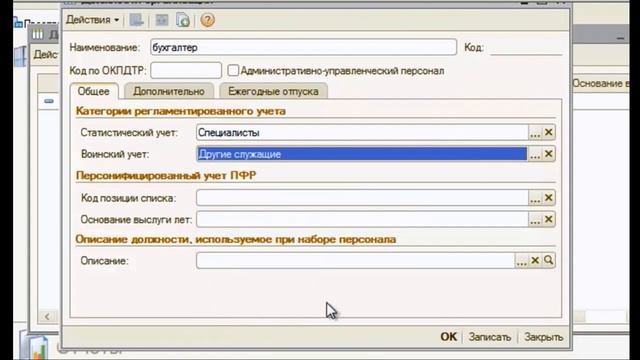This screenshot has width=640, height=360.
Task: Open selection for Воинский учет (ellipsis)
Action: point(535,154)
